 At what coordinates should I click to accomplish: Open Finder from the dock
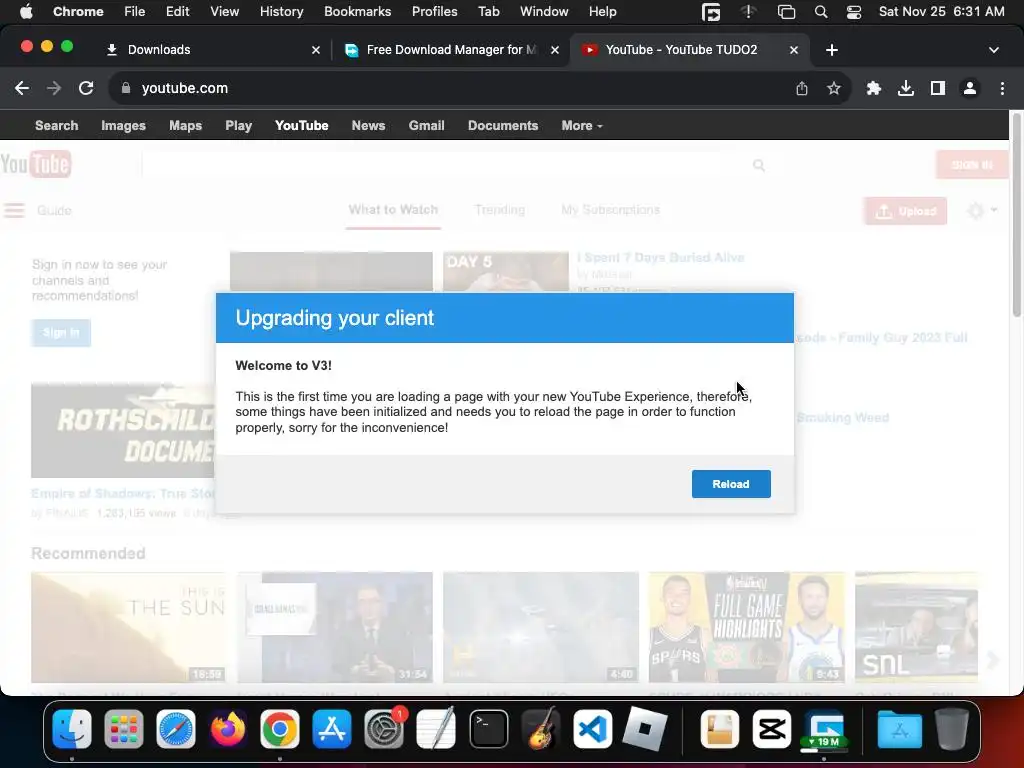[72, 729]
